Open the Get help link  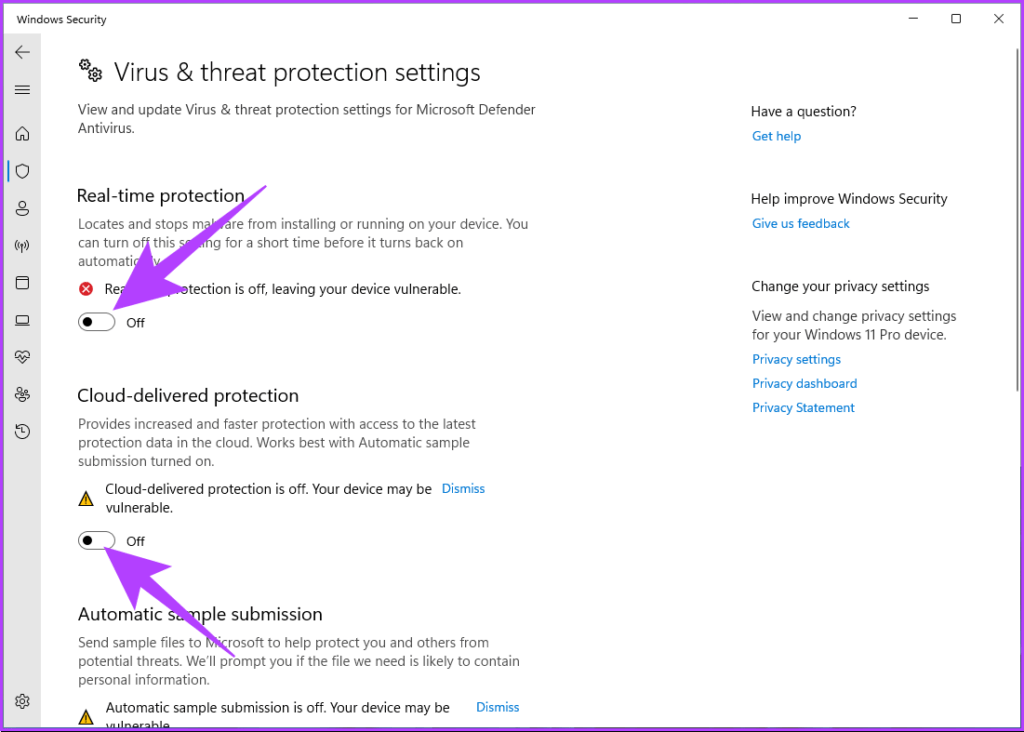(x=776, y=136)
